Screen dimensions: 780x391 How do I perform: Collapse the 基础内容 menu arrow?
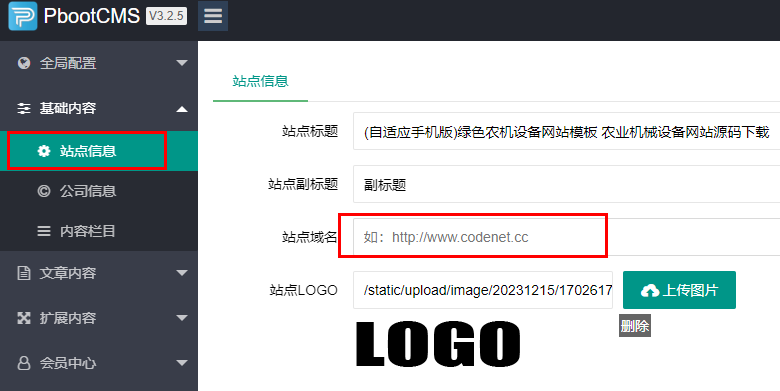(182, 109)
